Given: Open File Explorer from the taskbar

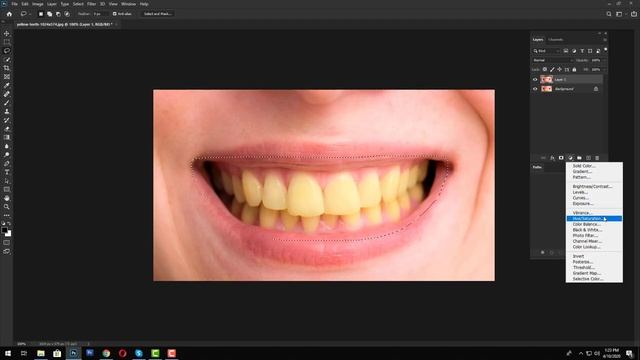Looking at the screenshot, I should pos(41,353).
